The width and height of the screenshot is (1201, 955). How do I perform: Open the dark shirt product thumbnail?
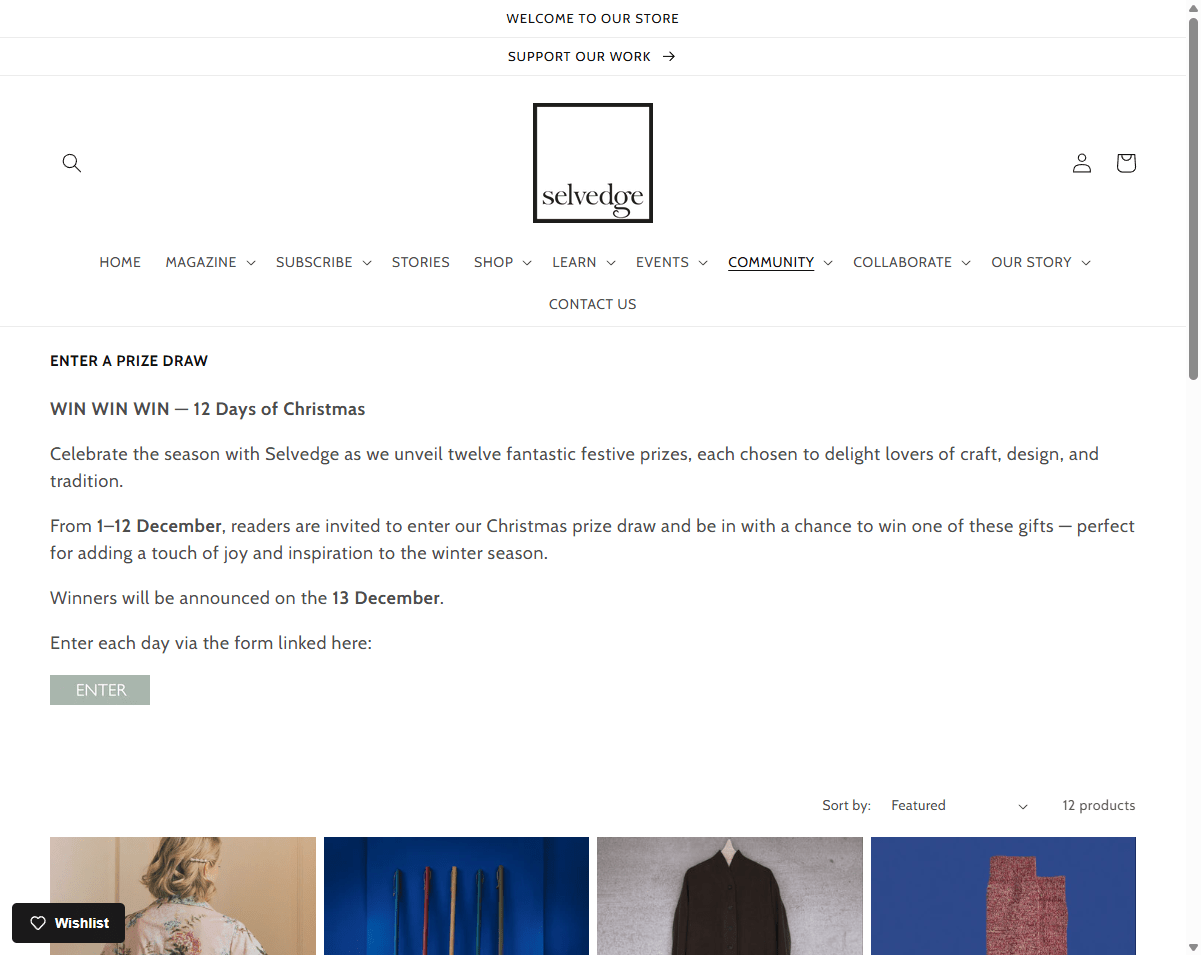click(x=730, y=896)
